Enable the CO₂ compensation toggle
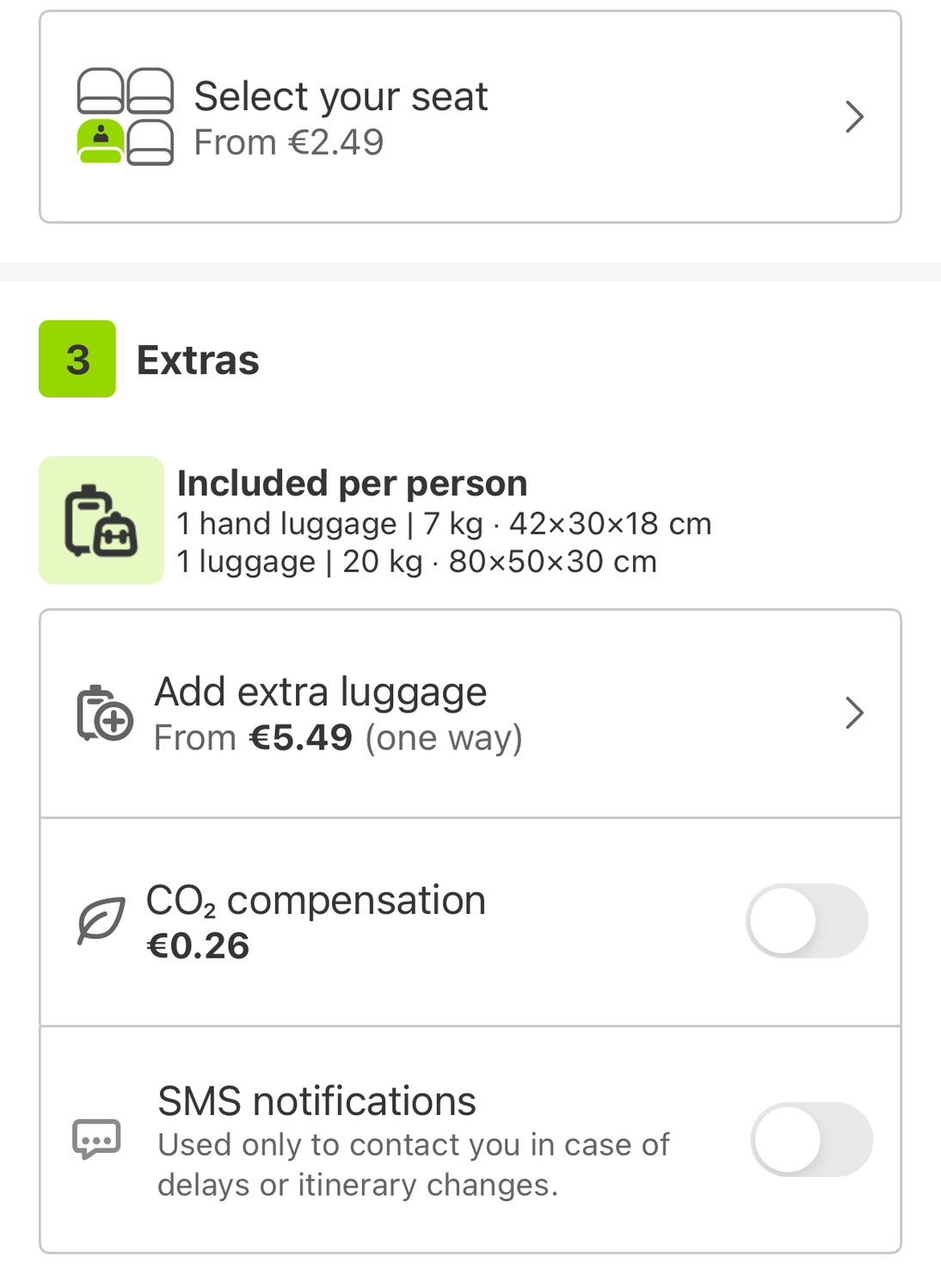Screen dimensions: 941x1288 coord(806,921)
